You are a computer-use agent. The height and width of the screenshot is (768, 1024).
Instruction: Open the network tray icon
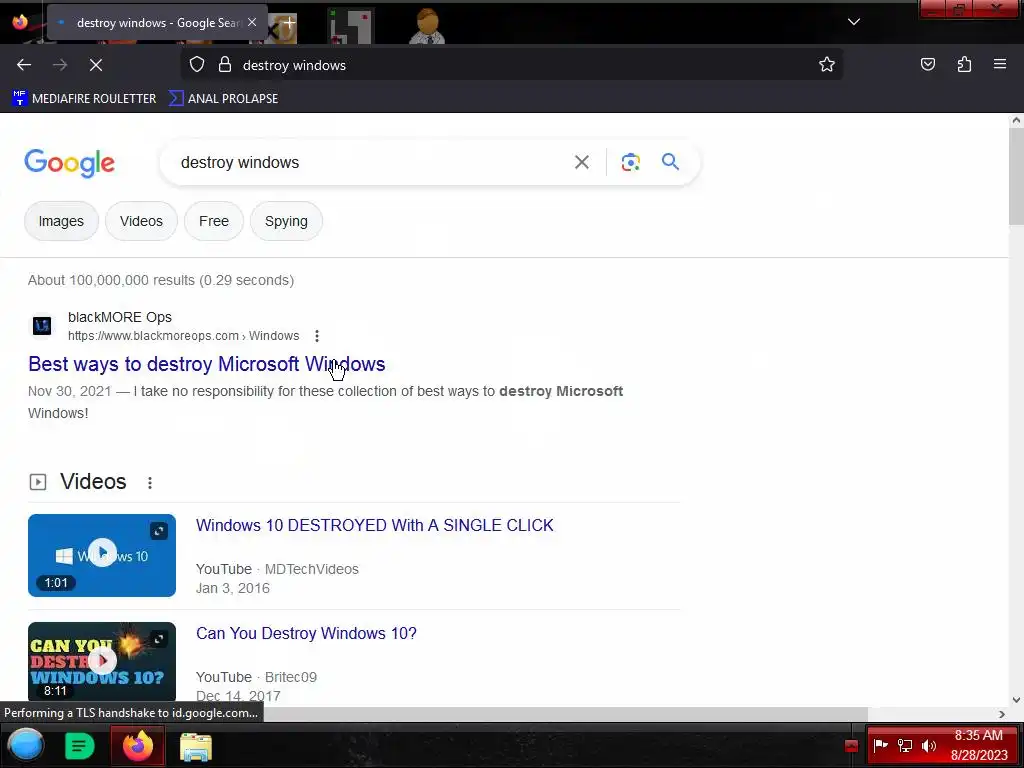tap(904, 745)
